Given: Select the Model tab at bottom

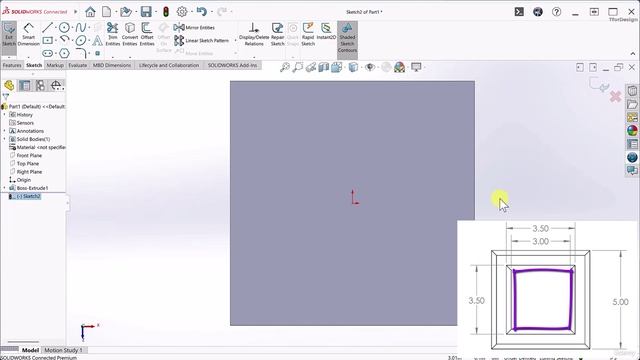Looking at the screenshot, I should [x=30, y=350].
